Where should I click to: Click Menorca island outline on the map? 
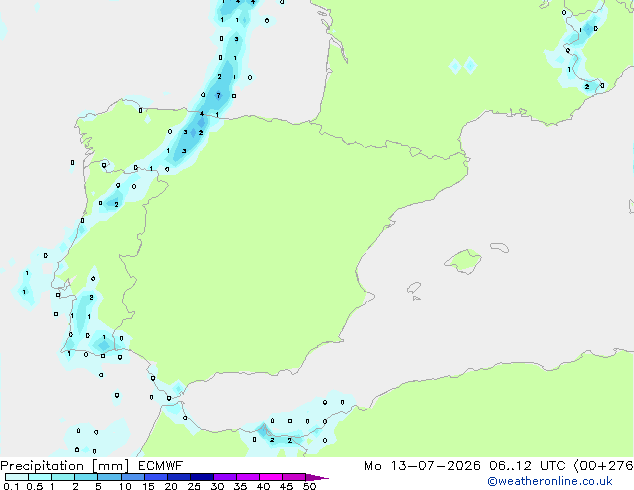pos(500,247)
